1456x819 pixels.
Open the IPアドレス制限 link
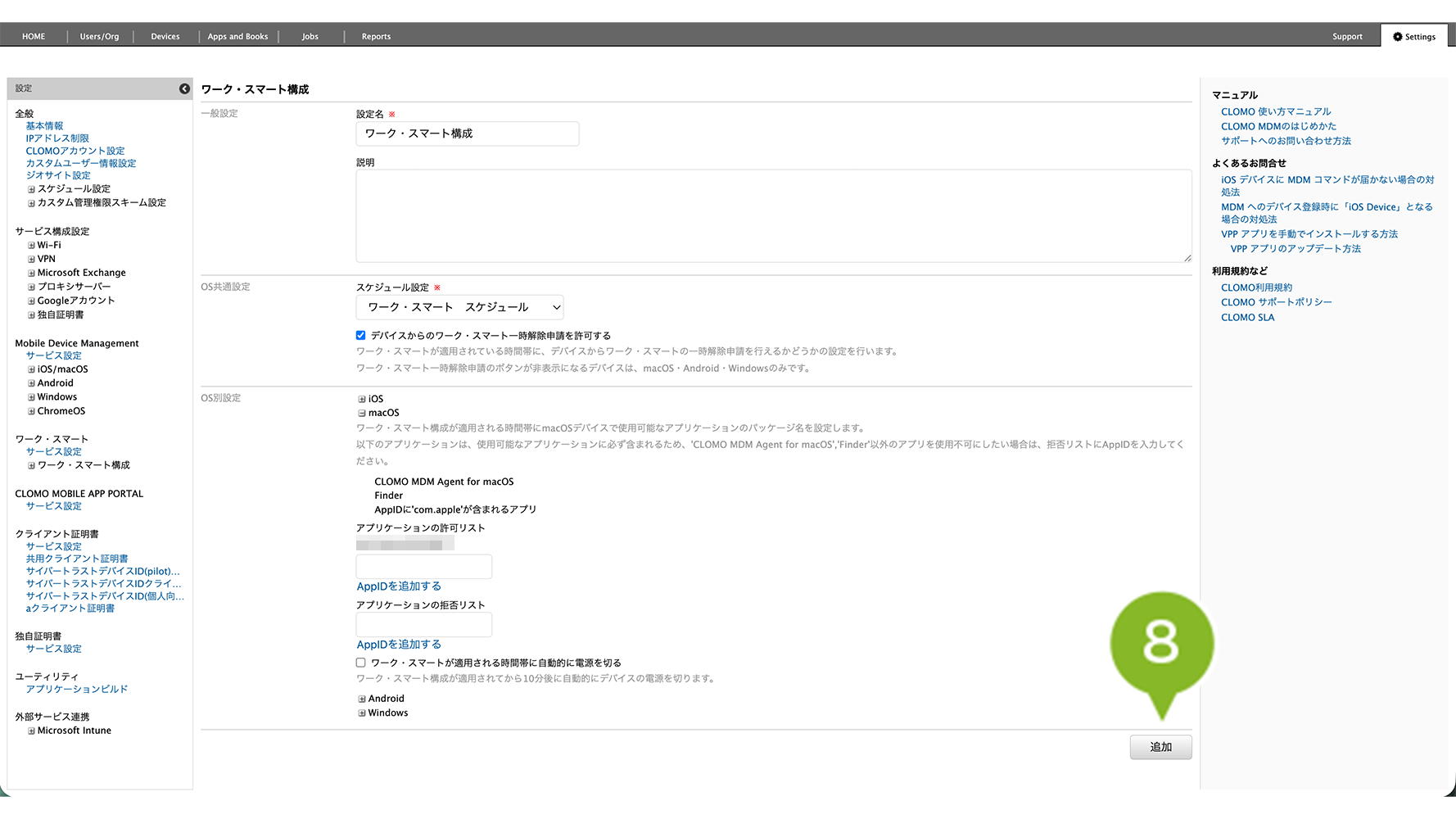tap(57, 138)
